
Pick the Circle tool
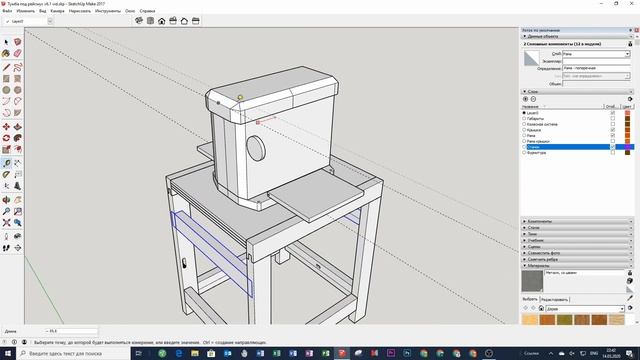(6, 90)
